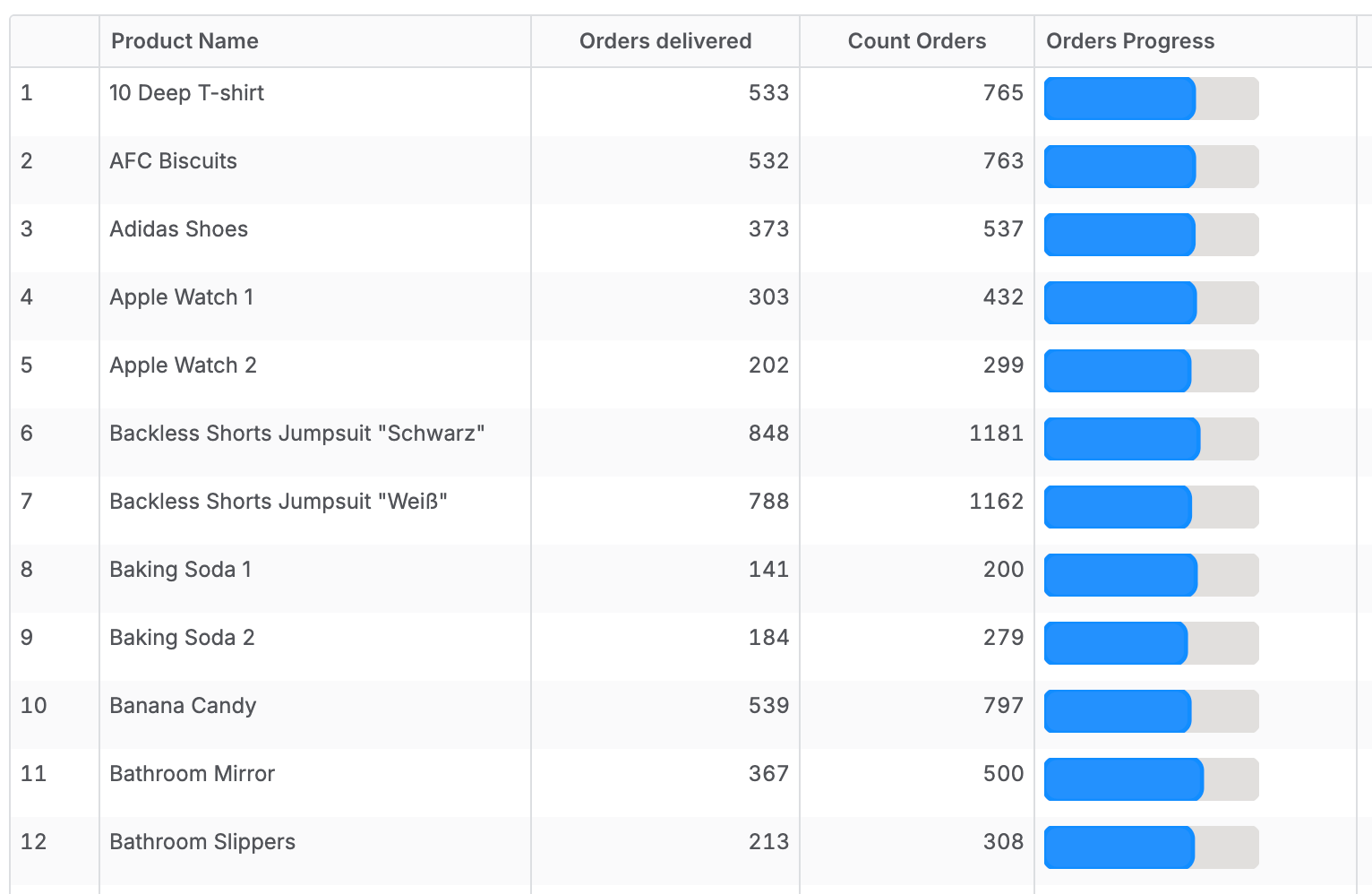Click orders delivered value 367
The image size is (1372, 894).
[x=768, y=774]
